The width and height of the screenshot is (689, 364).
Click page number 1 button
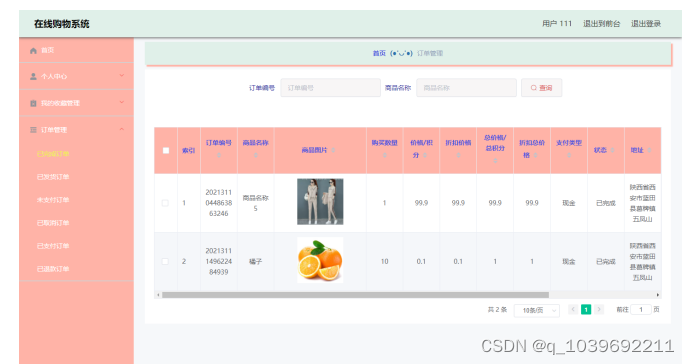click(586, 309)
